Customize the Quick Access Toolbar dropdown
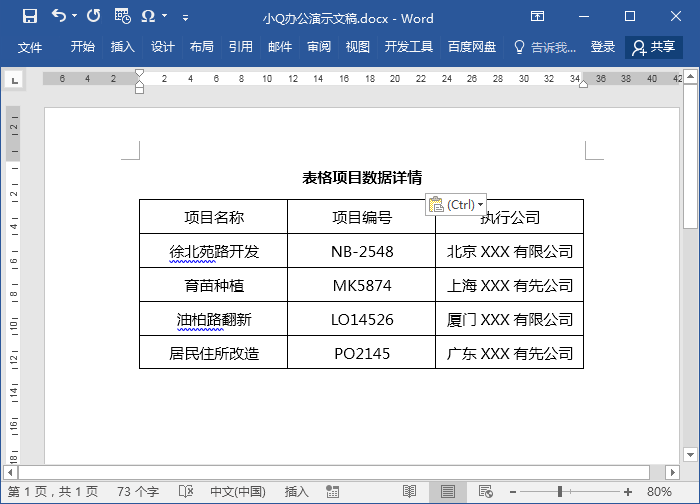 pos(185,18)
